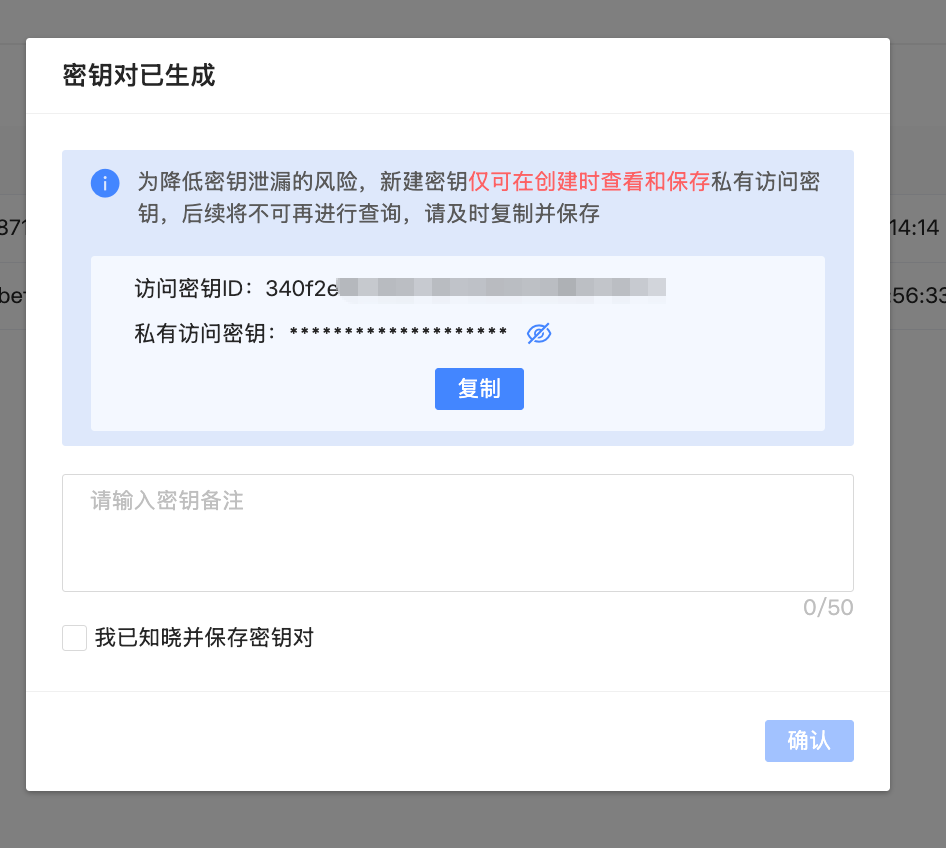Click the background row cell starting with be

[x=11, y=296]
